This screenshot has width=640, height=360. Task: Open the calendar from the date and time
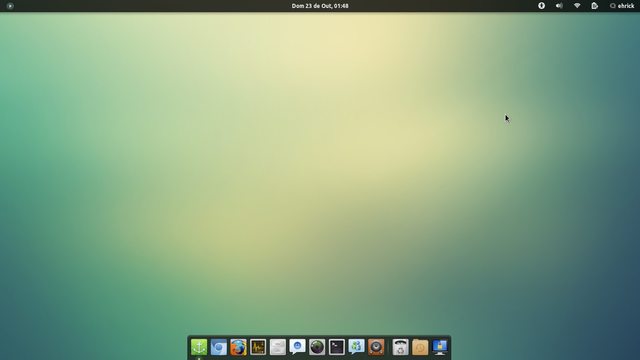pyautogui.click(x=320, y=6)
